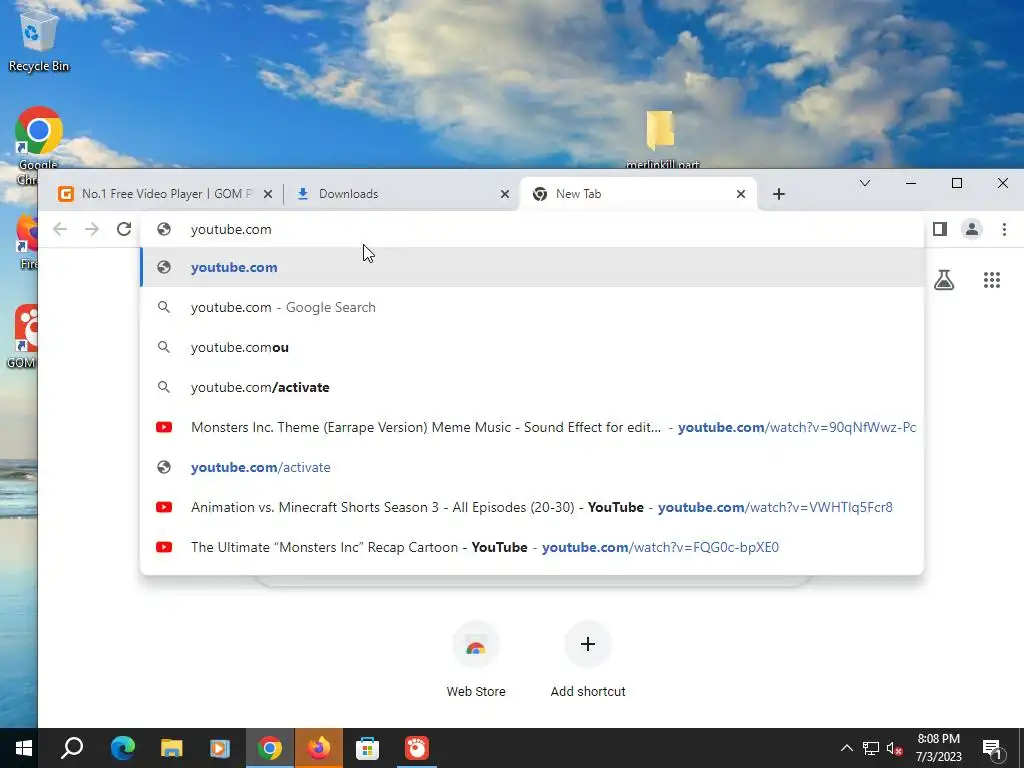Show hidden system tray icons
Viewport: 1024px width, 768px height.
(846, 748)
